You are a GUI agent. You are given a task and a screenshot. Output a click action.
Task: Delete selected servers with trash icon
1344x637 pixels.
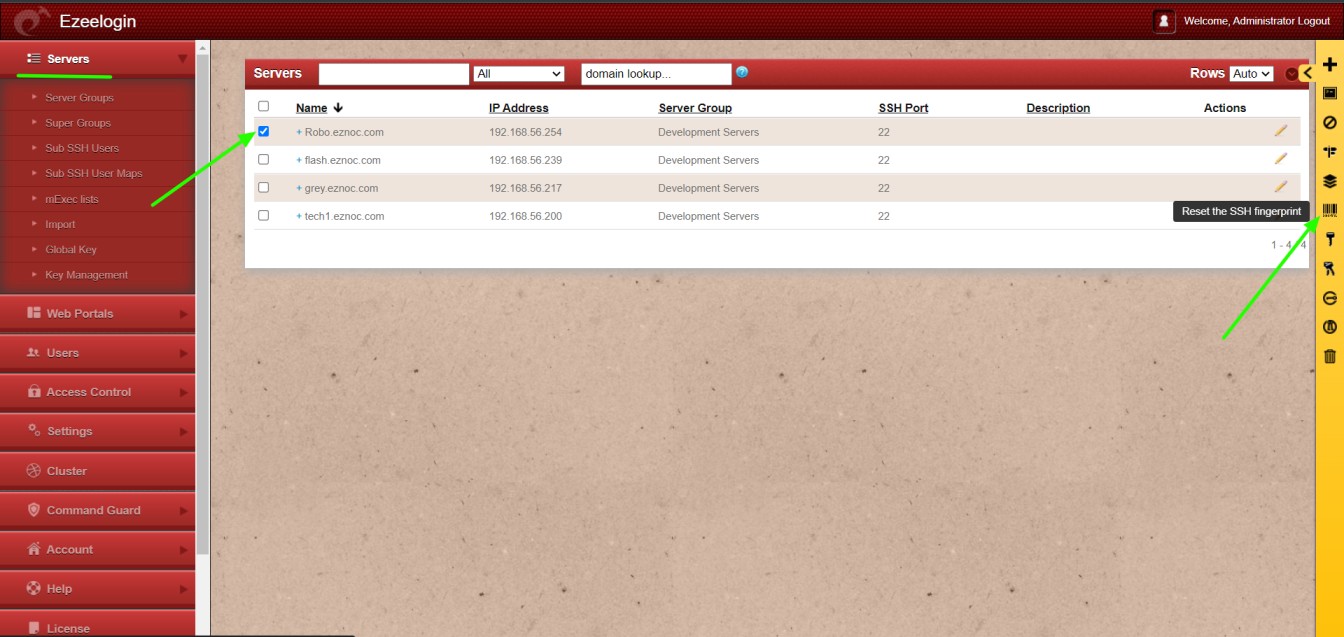coord(1329,356)
